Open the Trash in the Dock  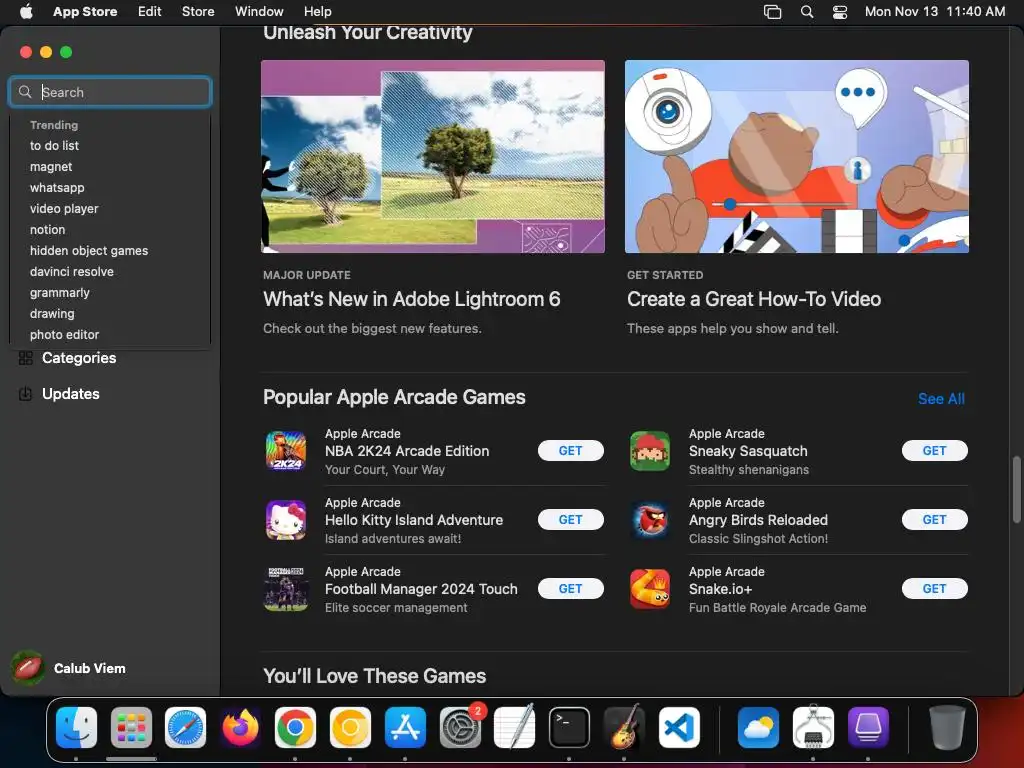947,727
